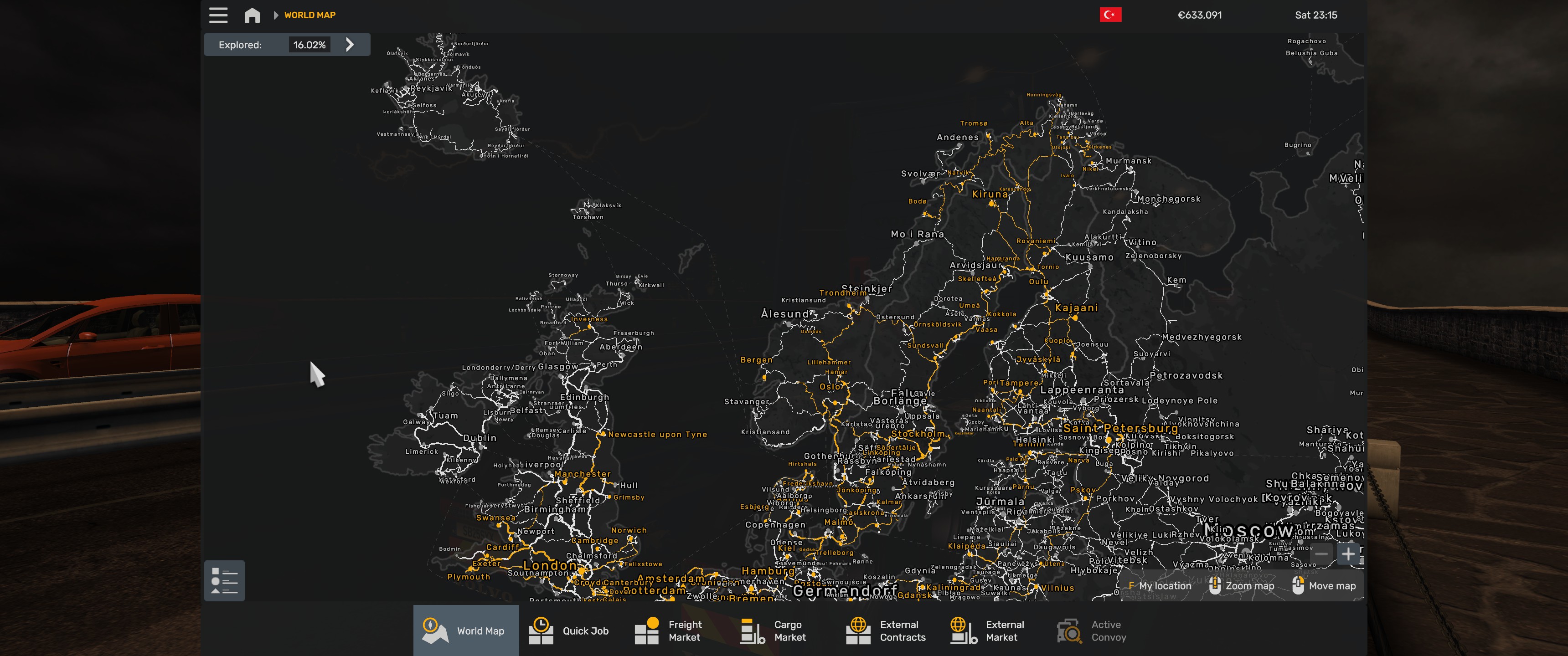
Task: Expand the Explored percentage arrow
Action: (x=350, y=45)
